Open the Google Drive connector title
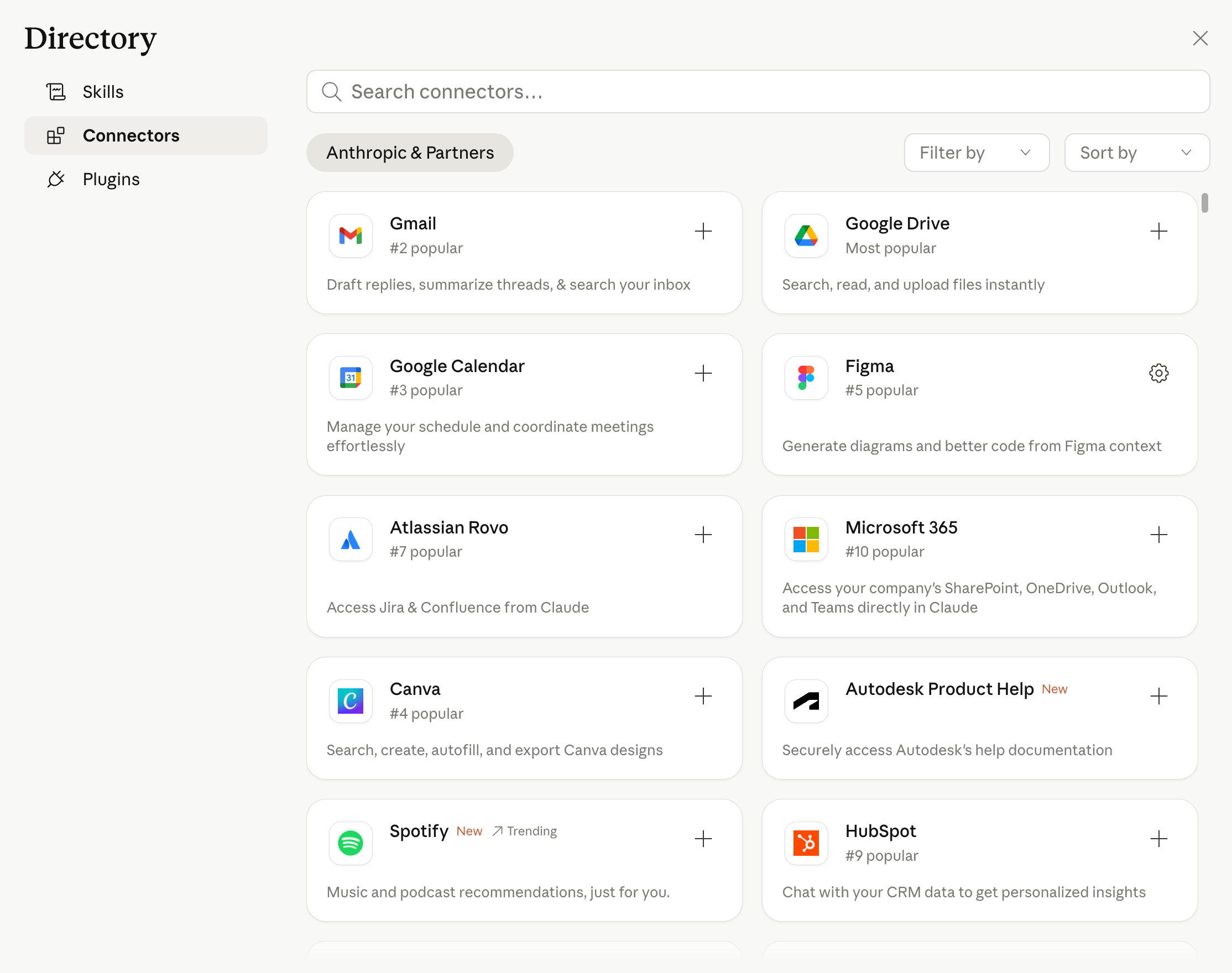 coord(897,223)
